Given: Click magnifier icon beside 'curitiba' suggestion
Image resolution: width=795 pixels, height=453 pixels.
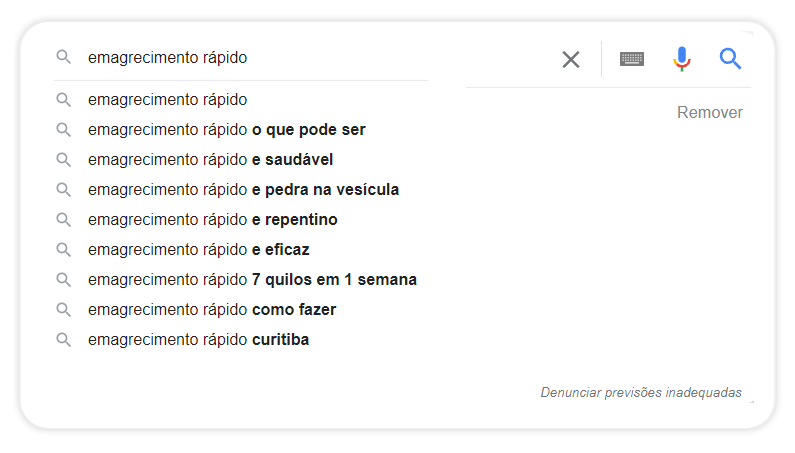Looking at the screenshot, I should tap(63, 339).
